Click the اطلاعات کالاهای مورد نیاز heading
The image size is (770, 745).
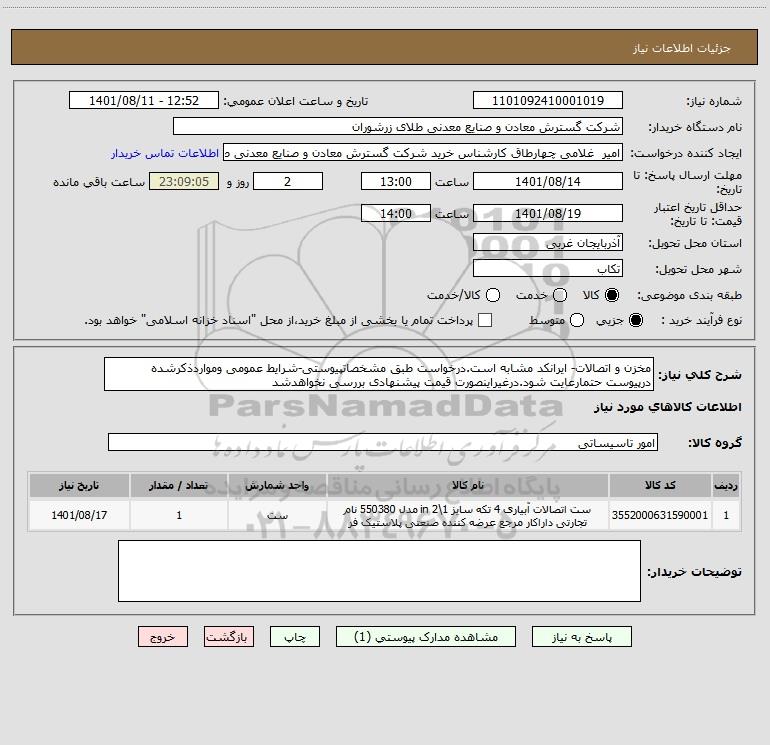(x=667, y=407)
